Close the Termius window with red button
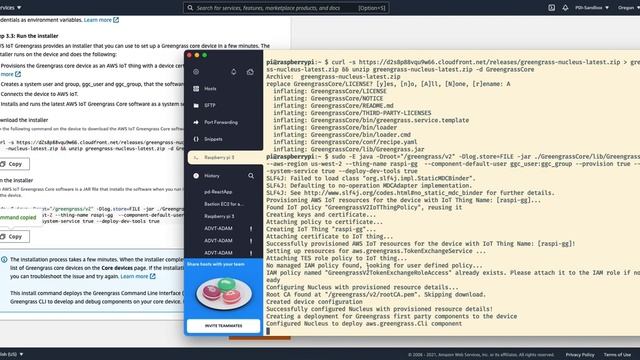The width and height of the screenshot is (640, 360). (x=189, y=56)
